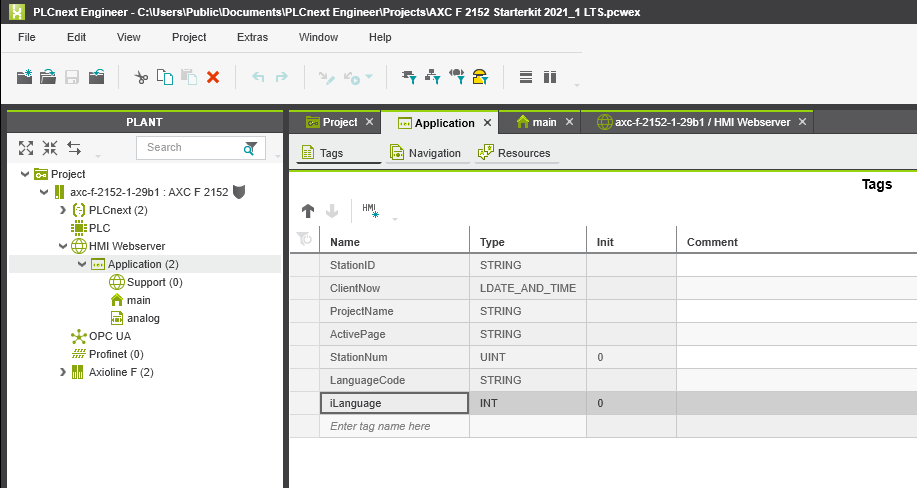Click the LDATE_AND_TIME type cell
Image resolution: width=917 pixels, height=488 pixels.
[528, 288]
